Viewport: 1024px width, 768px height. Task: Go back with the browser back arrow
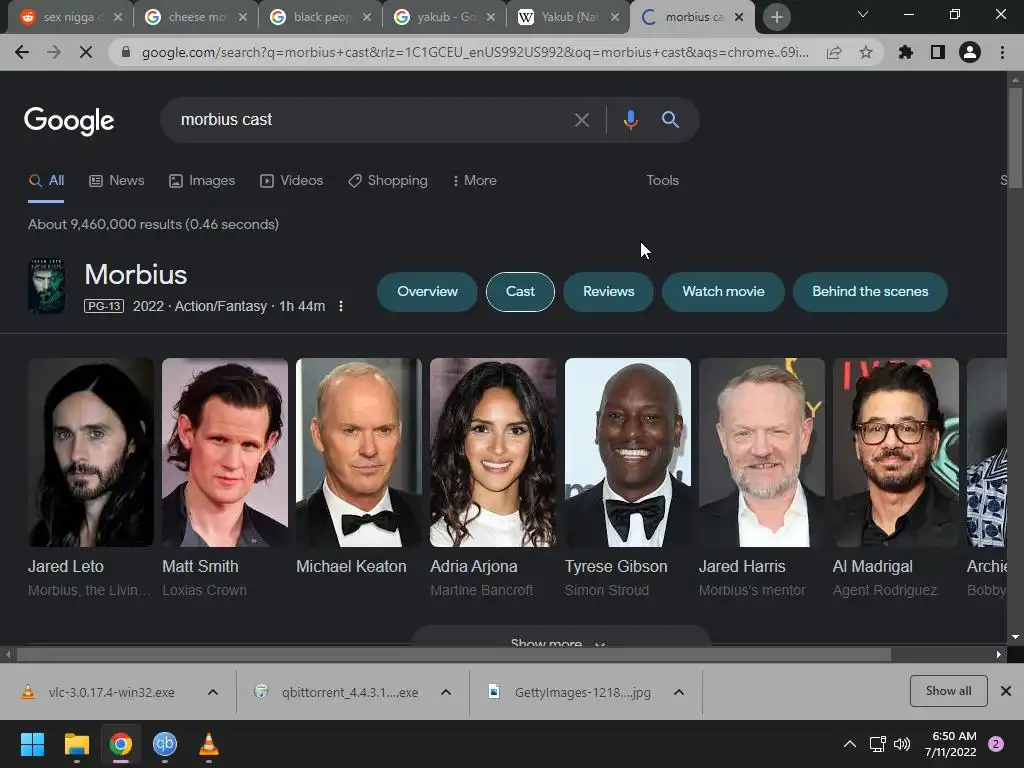[x=22, y=52]
